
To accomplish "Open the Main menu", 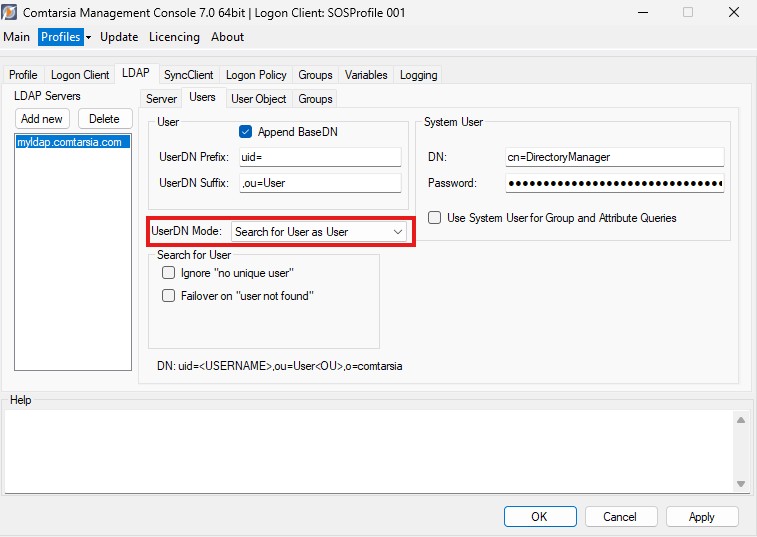I will pyautogui.click(x=17, y=37).
